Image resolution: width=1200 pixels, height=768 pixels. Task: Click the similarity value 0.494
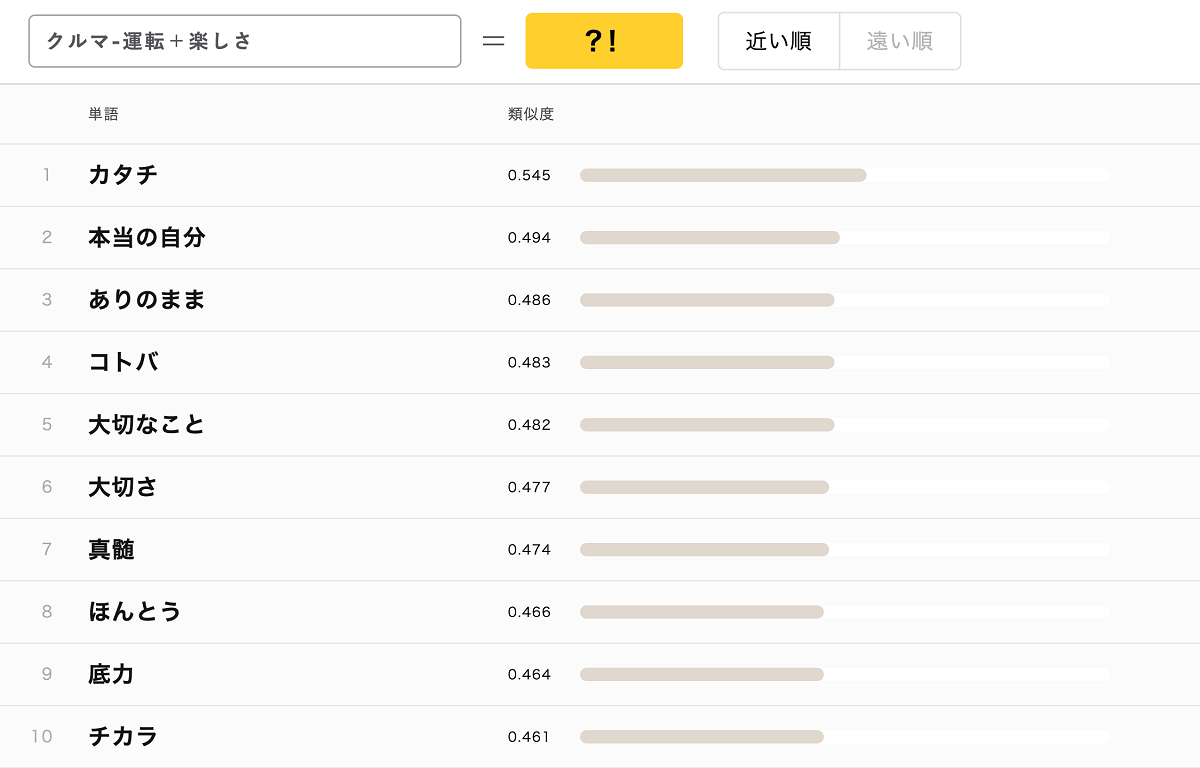pyautogui.click(x=529, y=238)
